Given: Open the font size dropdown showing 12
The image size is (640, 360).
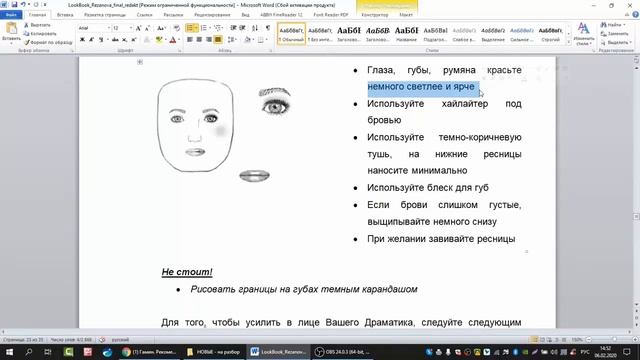Looking at the screenshot, I should (131, 28).
